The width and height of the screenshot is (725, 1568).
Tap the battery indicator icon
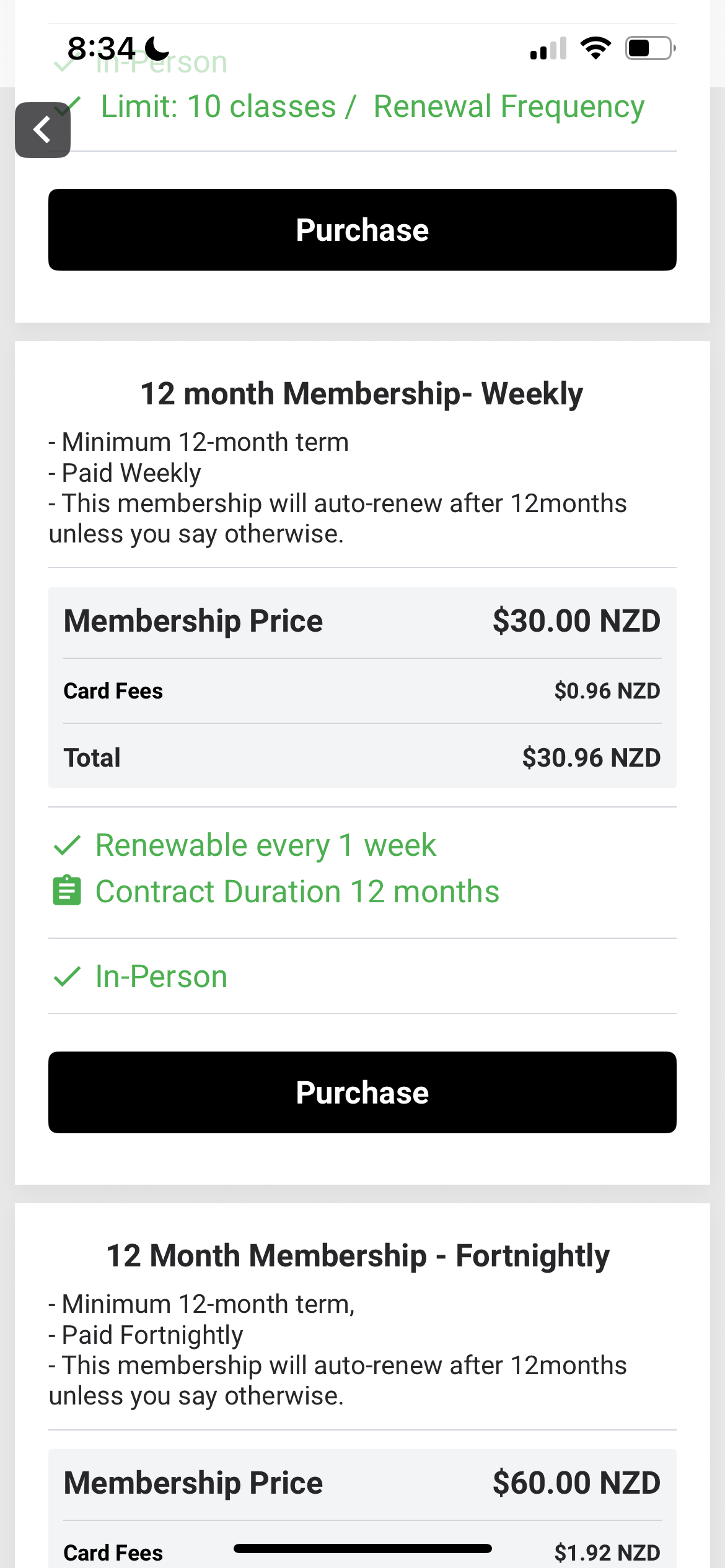[x=650, y=48]
